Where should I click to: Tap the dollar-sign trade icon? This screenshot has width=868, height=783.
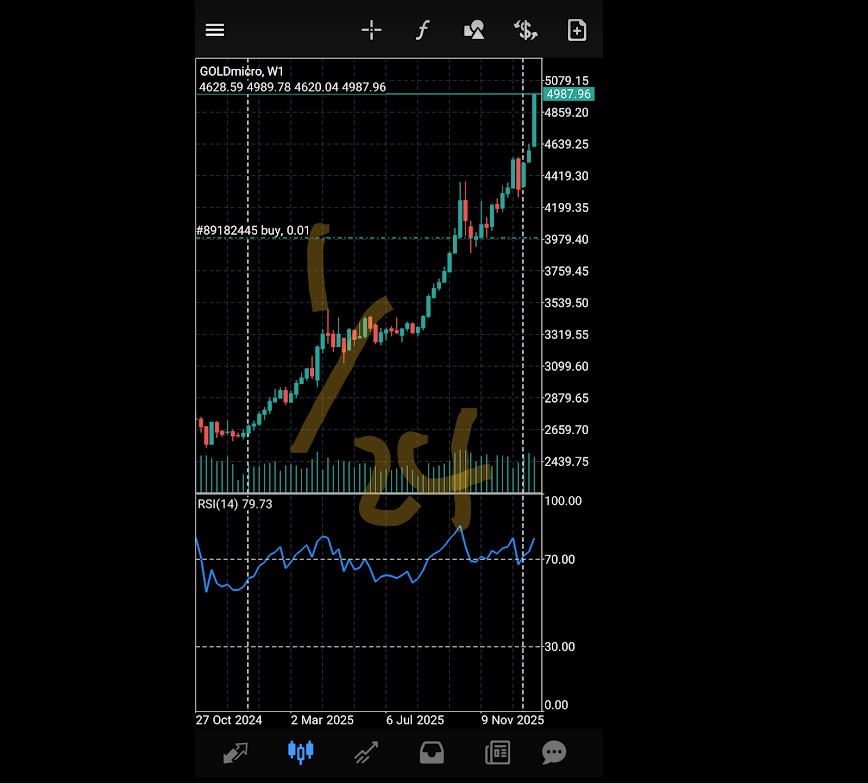526,30
